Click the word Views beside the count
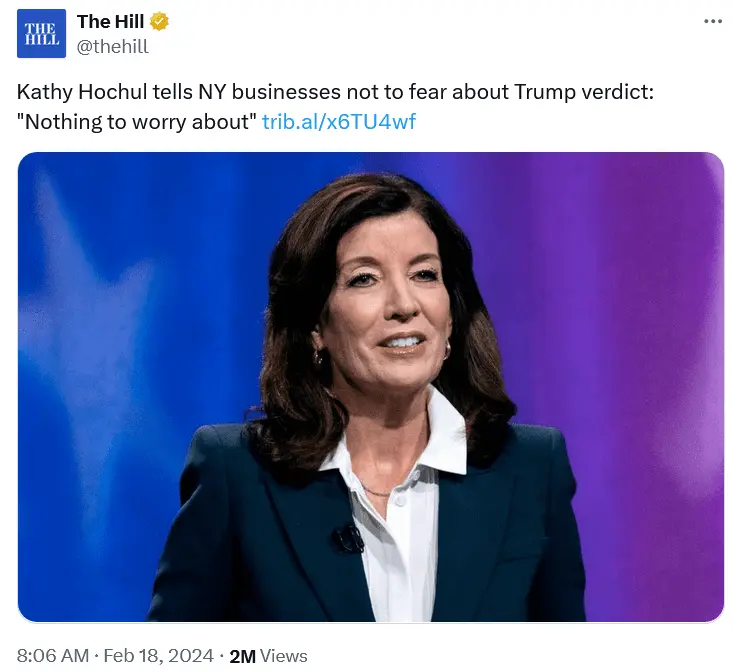 (284, 656)
